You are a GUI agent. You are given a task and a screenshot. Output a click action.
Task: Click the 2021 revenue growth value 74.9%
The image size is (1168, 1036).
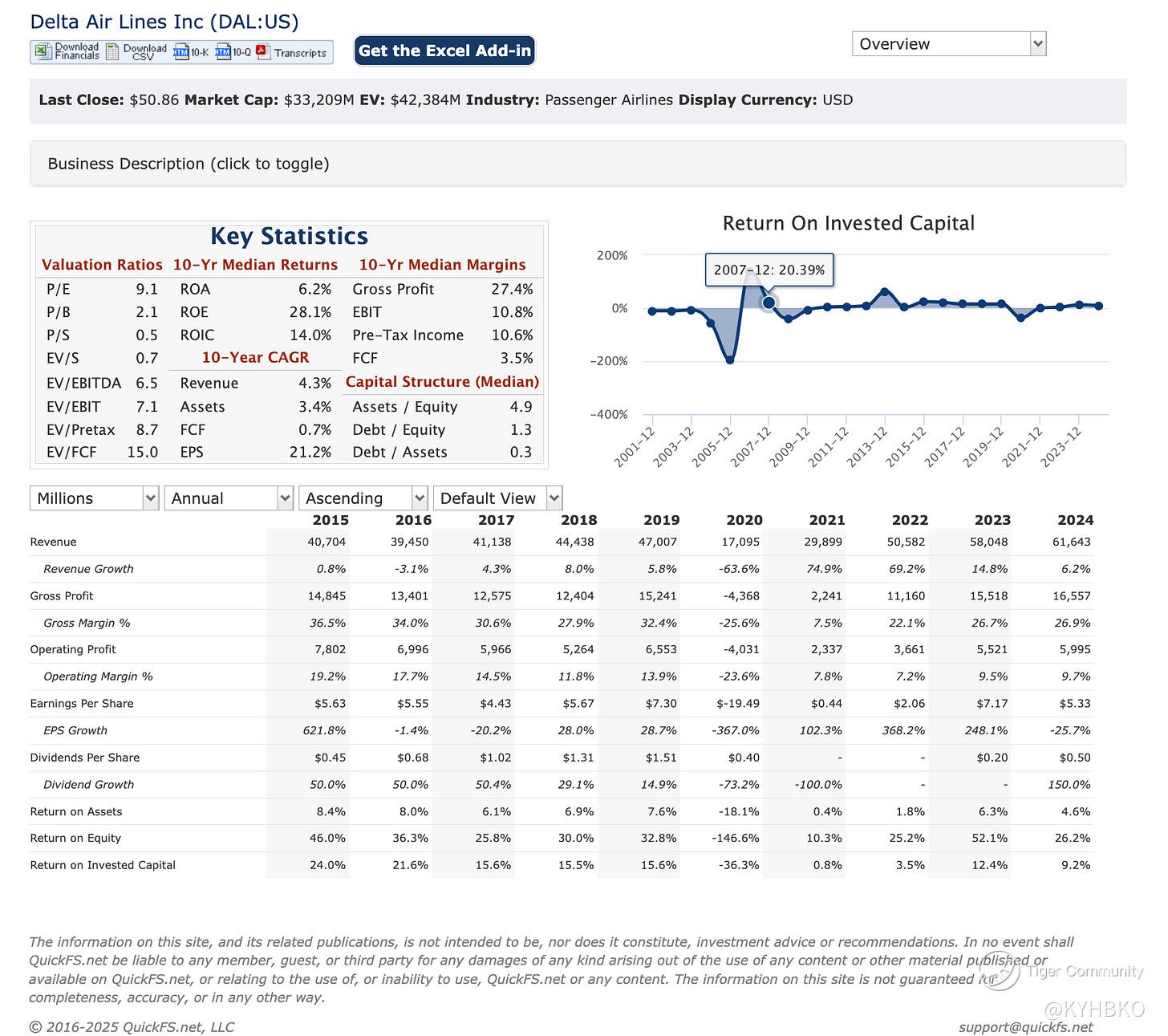click(825, 569)
